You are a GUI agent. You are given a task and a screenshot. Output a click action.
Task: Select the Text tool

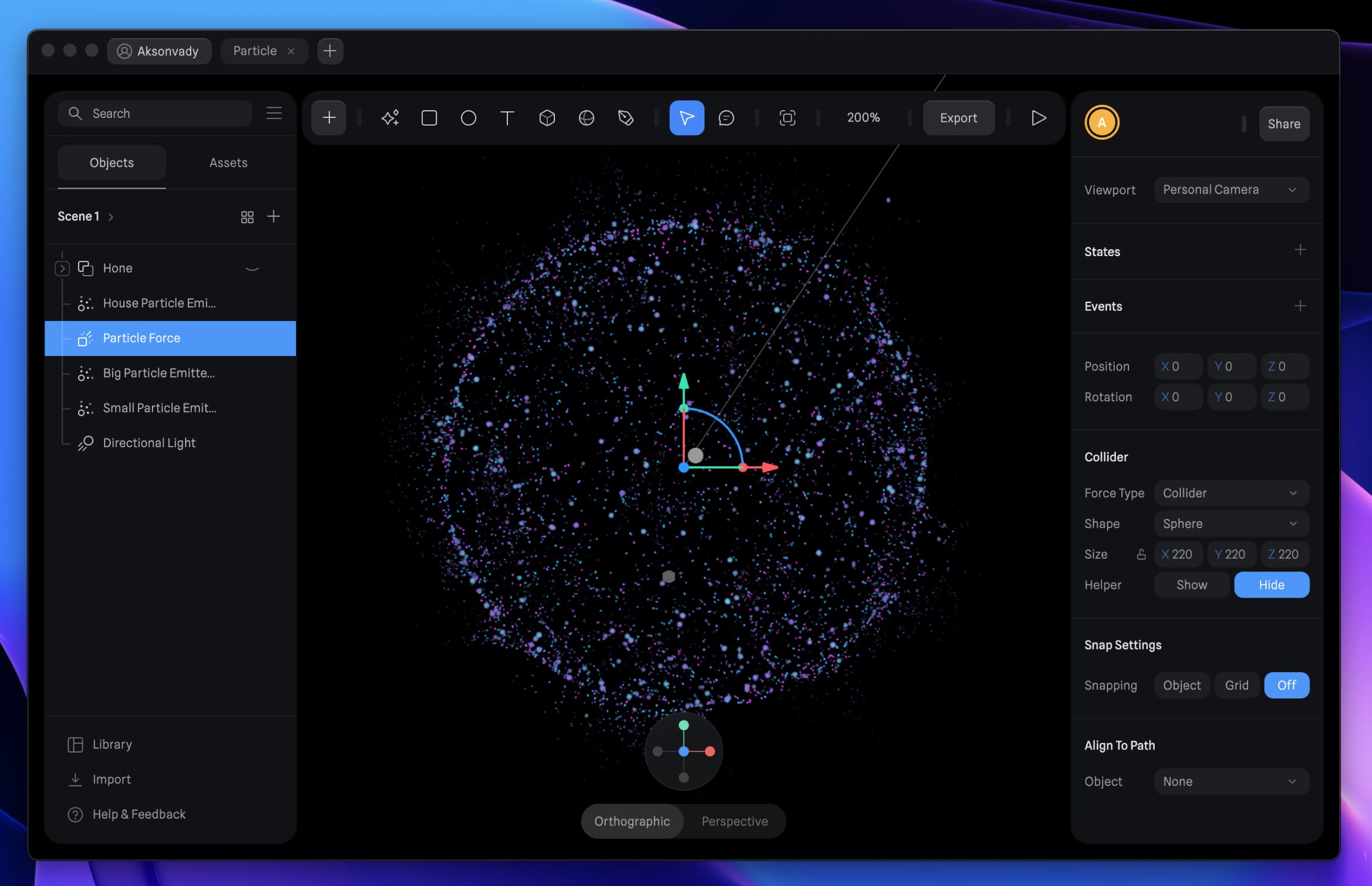click(x=507, y=117)
